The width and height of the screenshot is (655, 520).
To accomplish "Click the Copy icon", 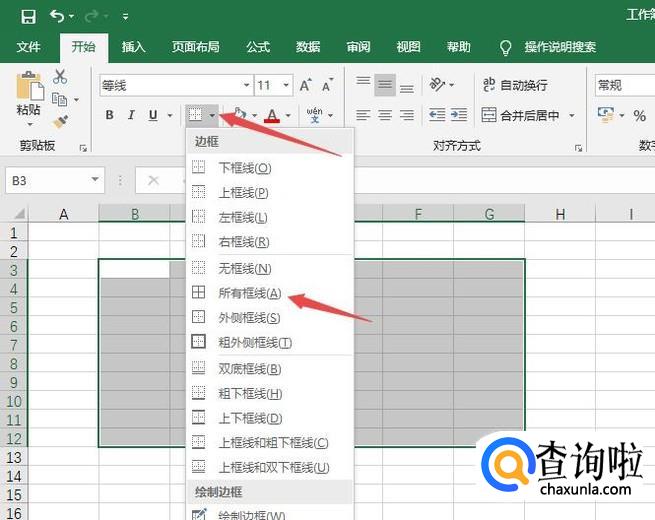I will (59, 99).
